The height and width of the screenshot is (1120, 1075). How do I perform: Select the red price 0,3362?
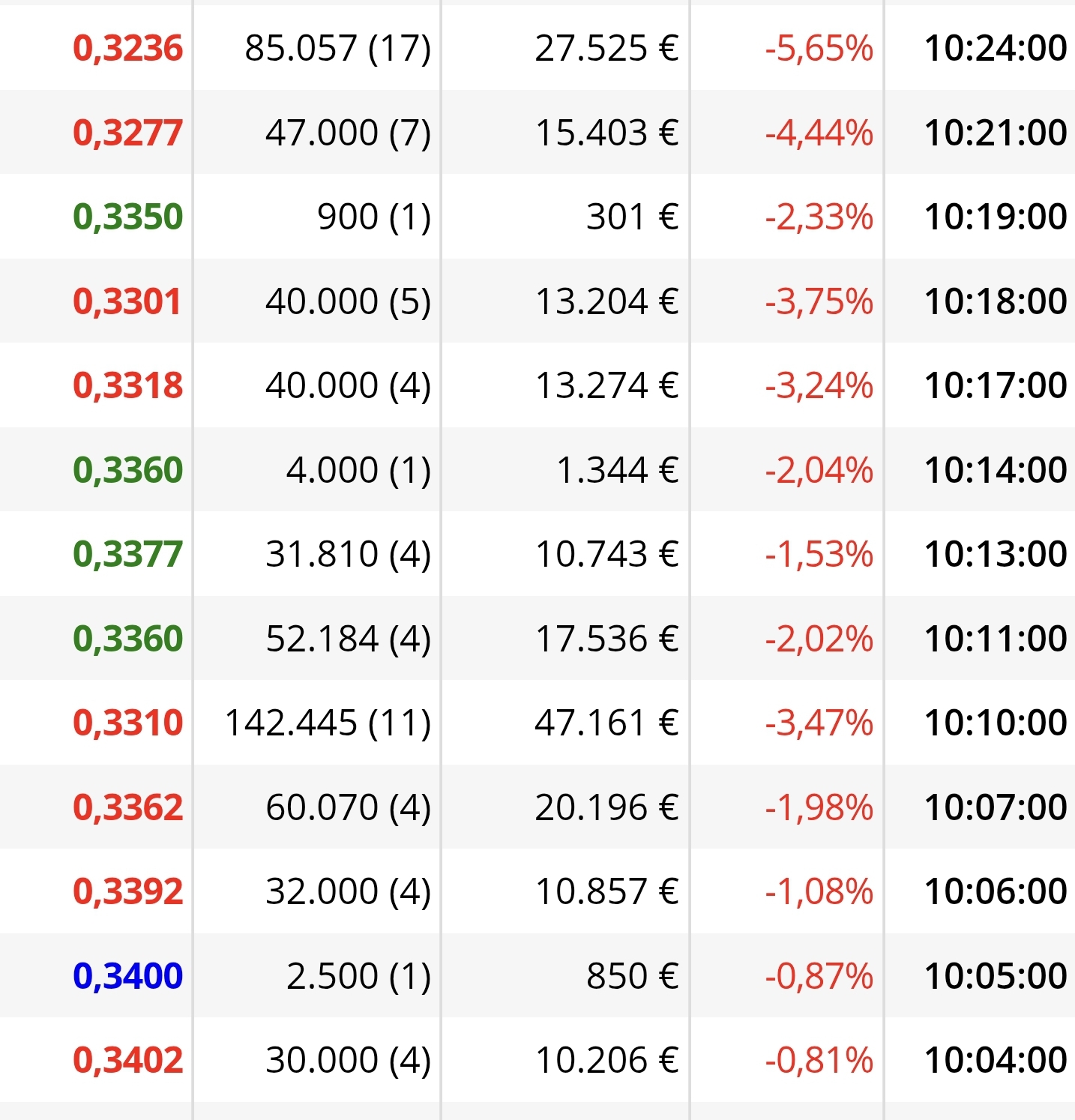tap(128, 807)
